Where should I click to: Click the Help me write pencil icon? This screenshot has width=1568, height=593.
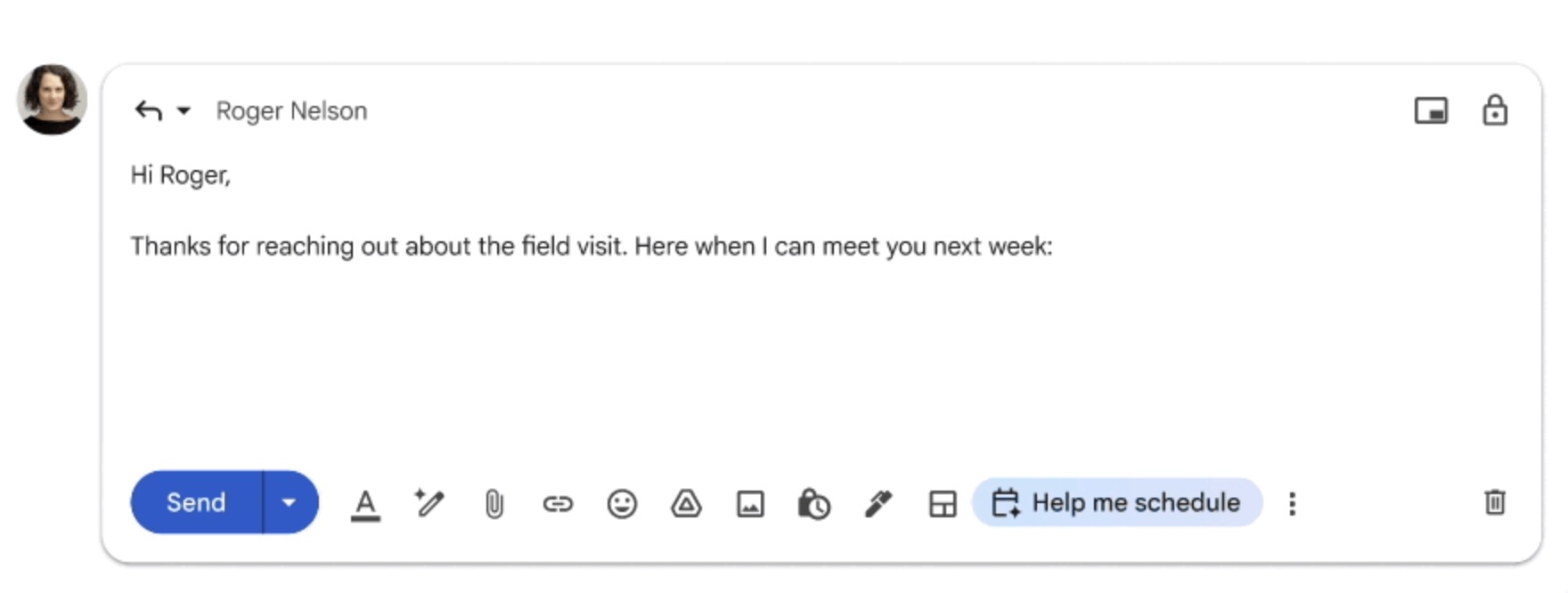pos(429,503)
